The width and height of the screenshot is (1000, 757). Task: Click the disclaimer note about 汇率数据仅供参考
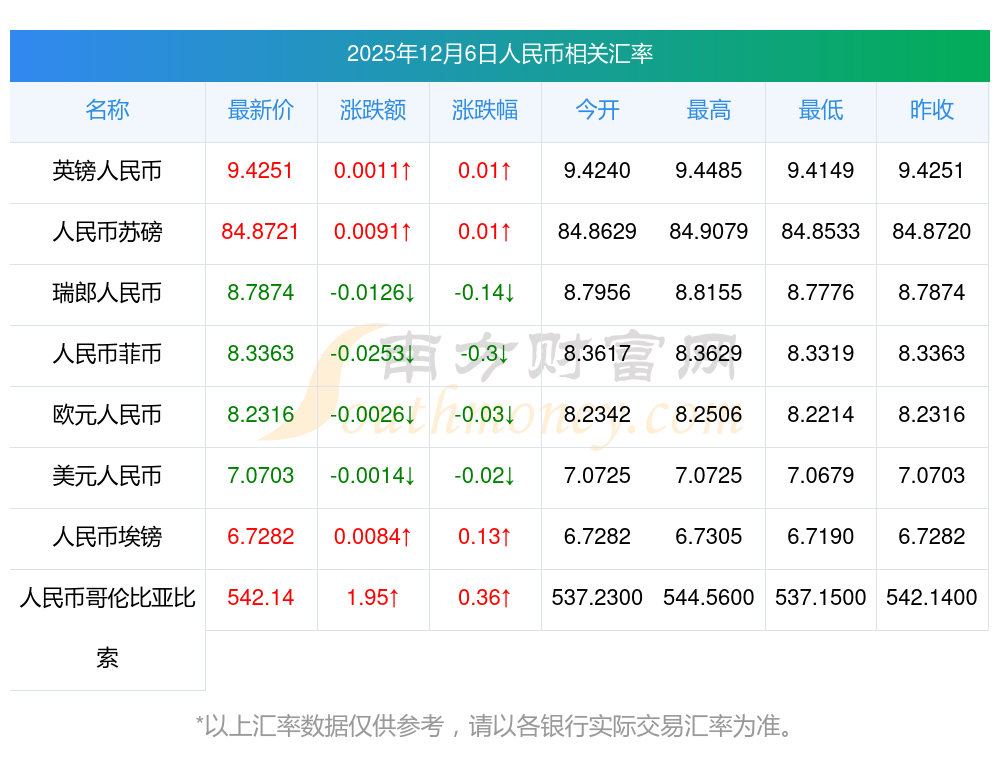pyautogui.click(x=494, y=726)
